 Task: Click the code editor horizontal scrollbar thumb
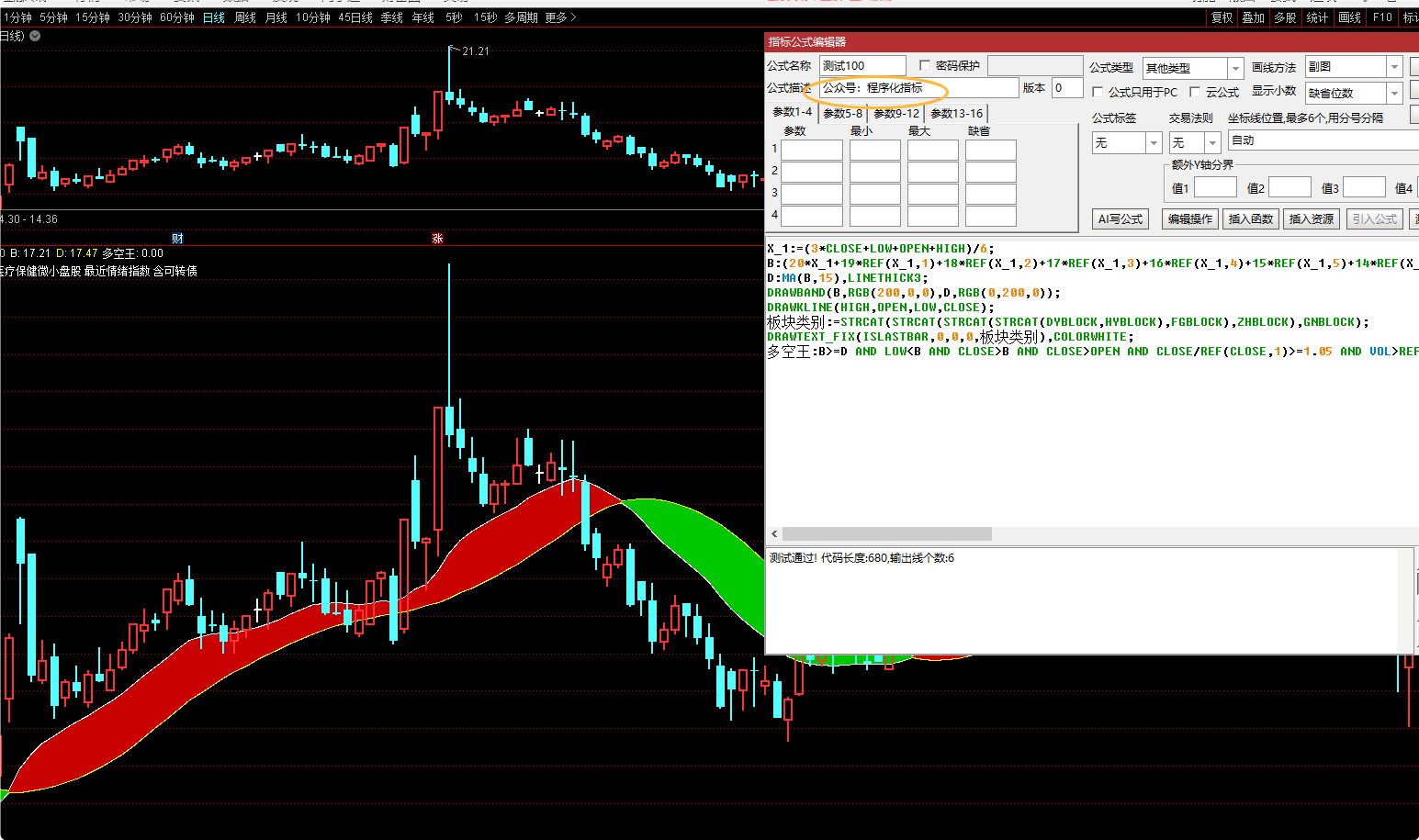(886, 533)
